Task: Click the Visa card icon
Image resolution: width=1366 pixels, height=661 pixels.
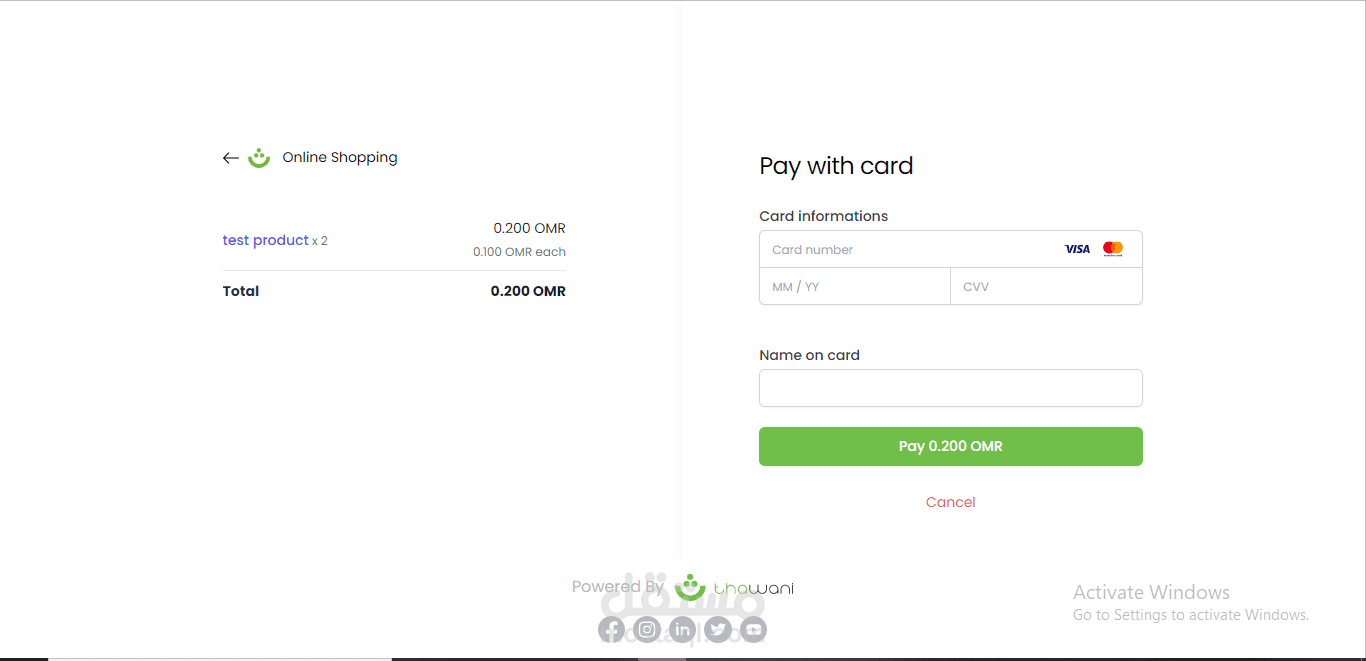Action: (x=1077, y=249)
